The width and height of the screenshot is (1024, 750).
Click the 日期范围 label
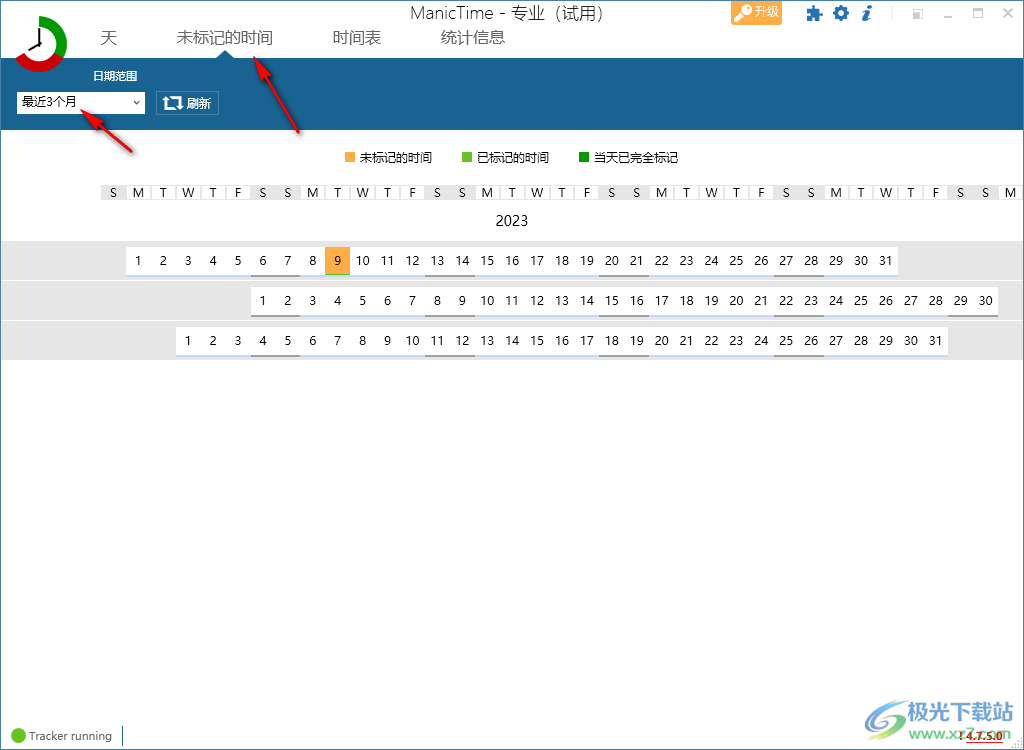coord(115,76)
